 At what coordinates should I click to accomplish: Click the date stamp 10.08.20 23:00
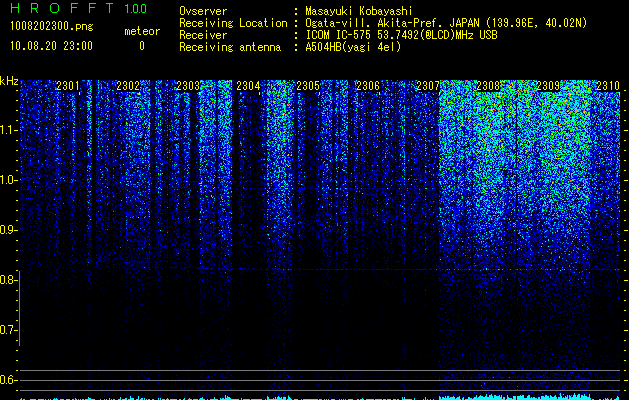51,46
